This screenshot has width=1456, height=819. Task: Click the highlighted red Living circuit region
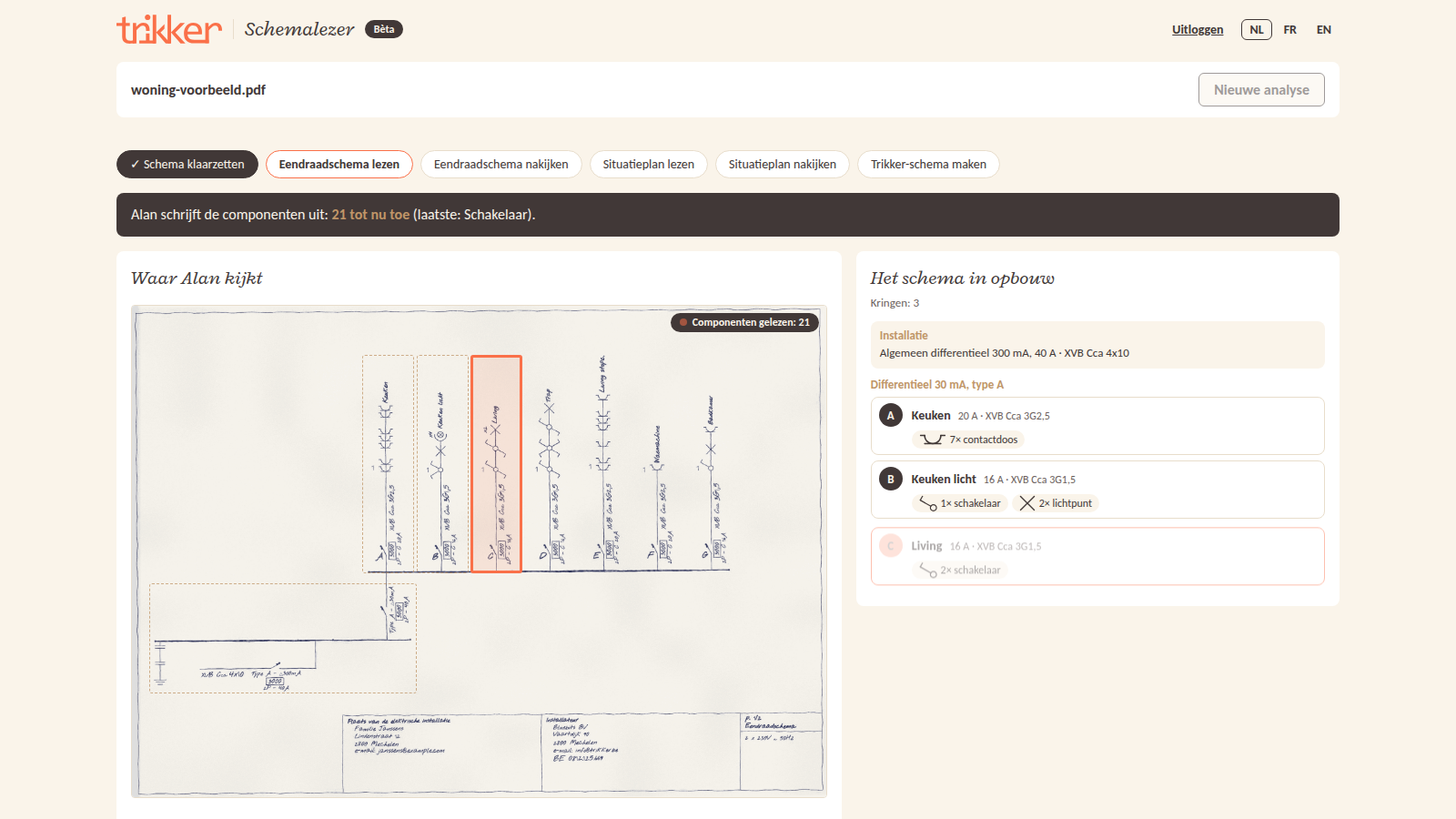tap(496, 464)
